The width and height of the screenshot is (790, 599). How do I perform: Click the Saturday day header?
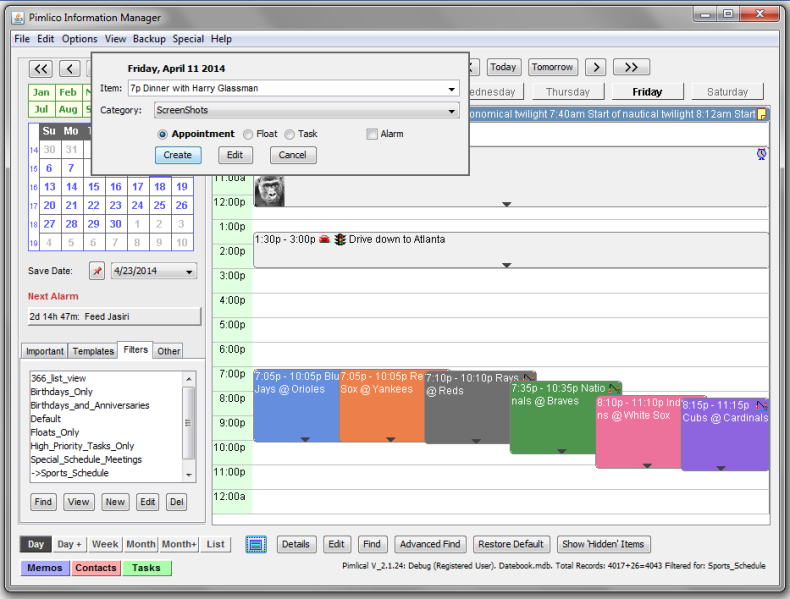[728, 92]
